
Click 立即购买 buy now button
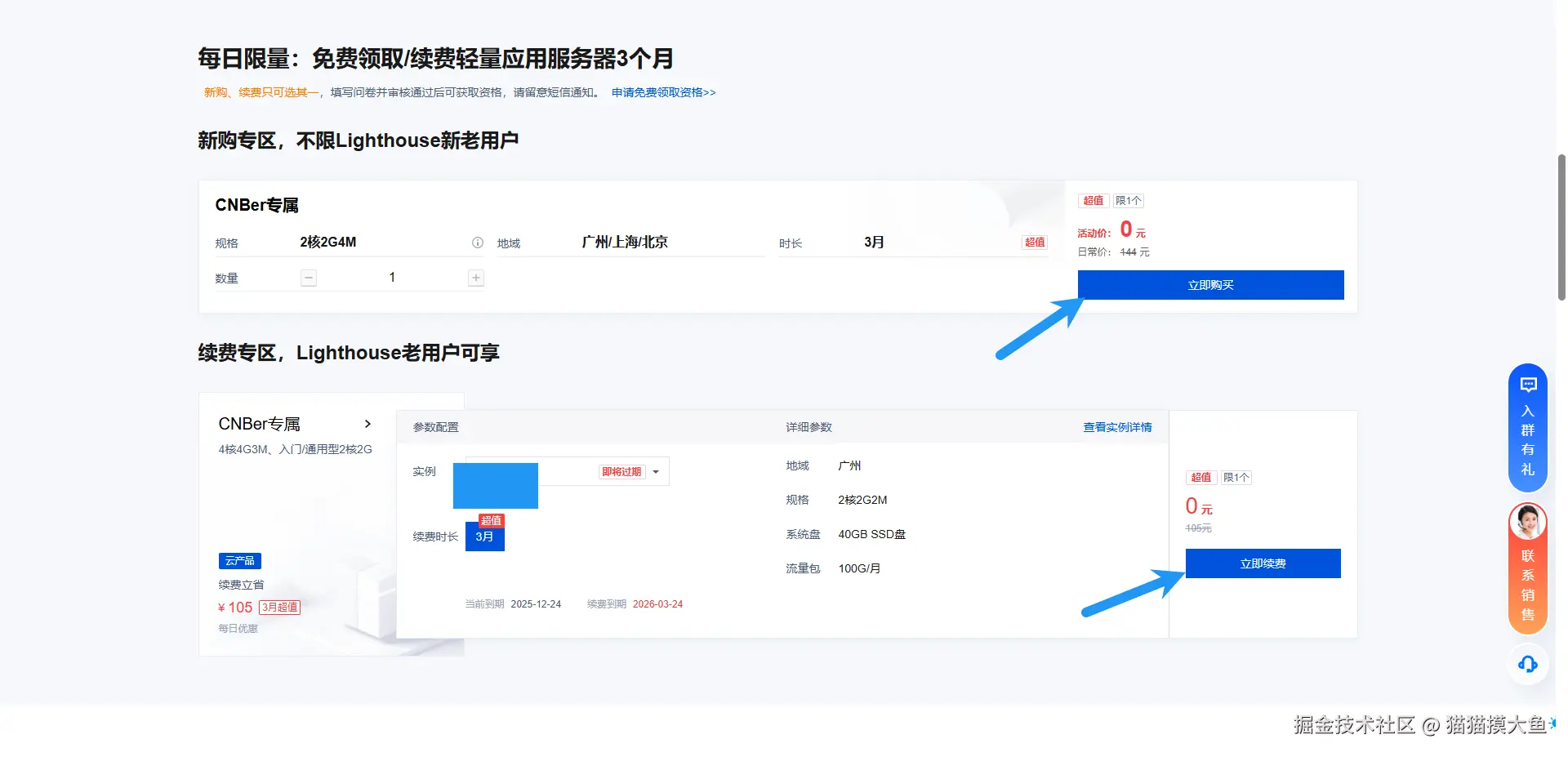(1210, 285)
